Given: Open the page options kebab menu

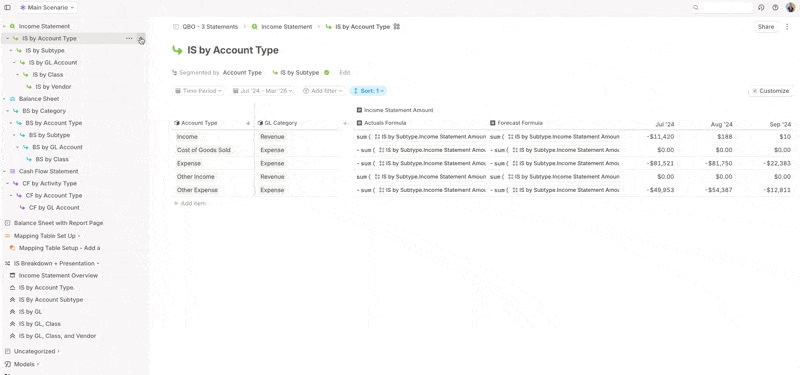Looking at the screenshot, I should (787, 27).
